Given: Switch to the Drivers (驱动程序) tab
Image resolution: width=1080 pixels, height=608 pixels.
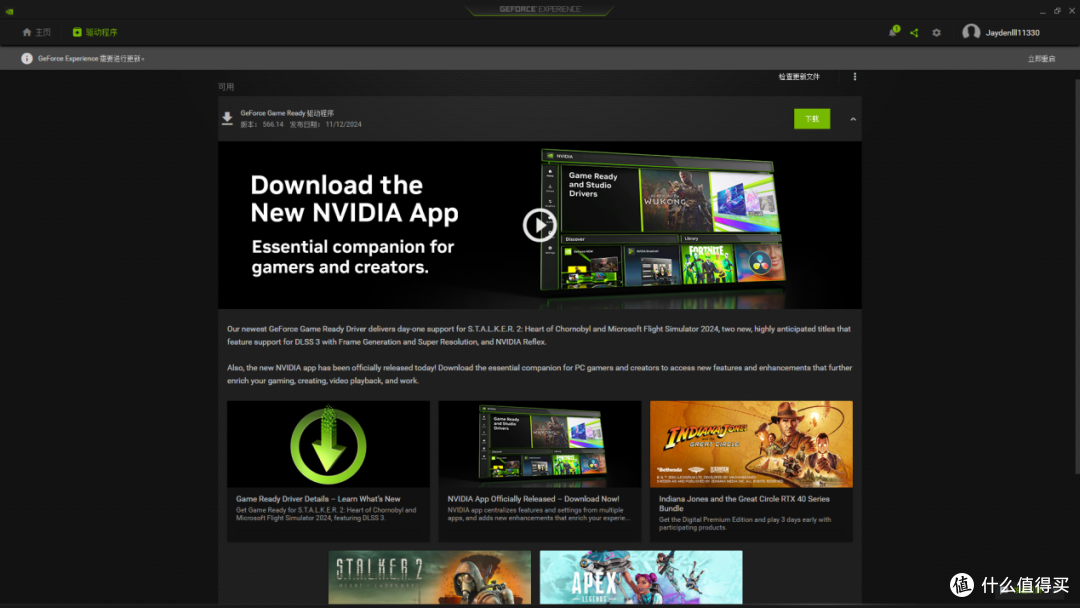Looking at the screenshot, I should pyautogui.click(x=95, y=32).
